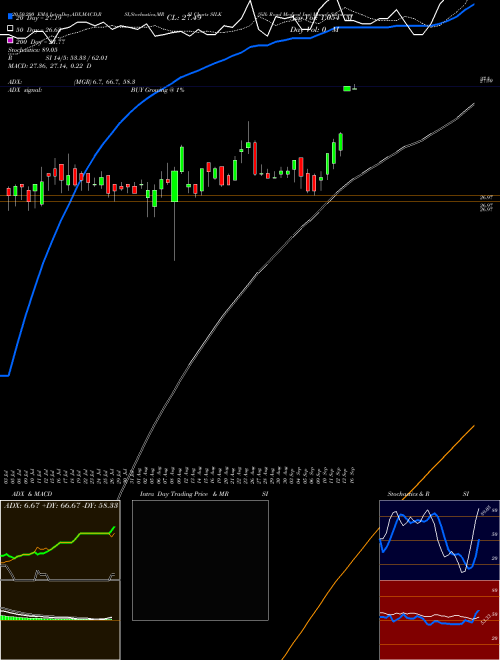Viewport: 500px width, 660px height.
Task: Open the blue Stochastics chart panel
Action: (439, 540)
